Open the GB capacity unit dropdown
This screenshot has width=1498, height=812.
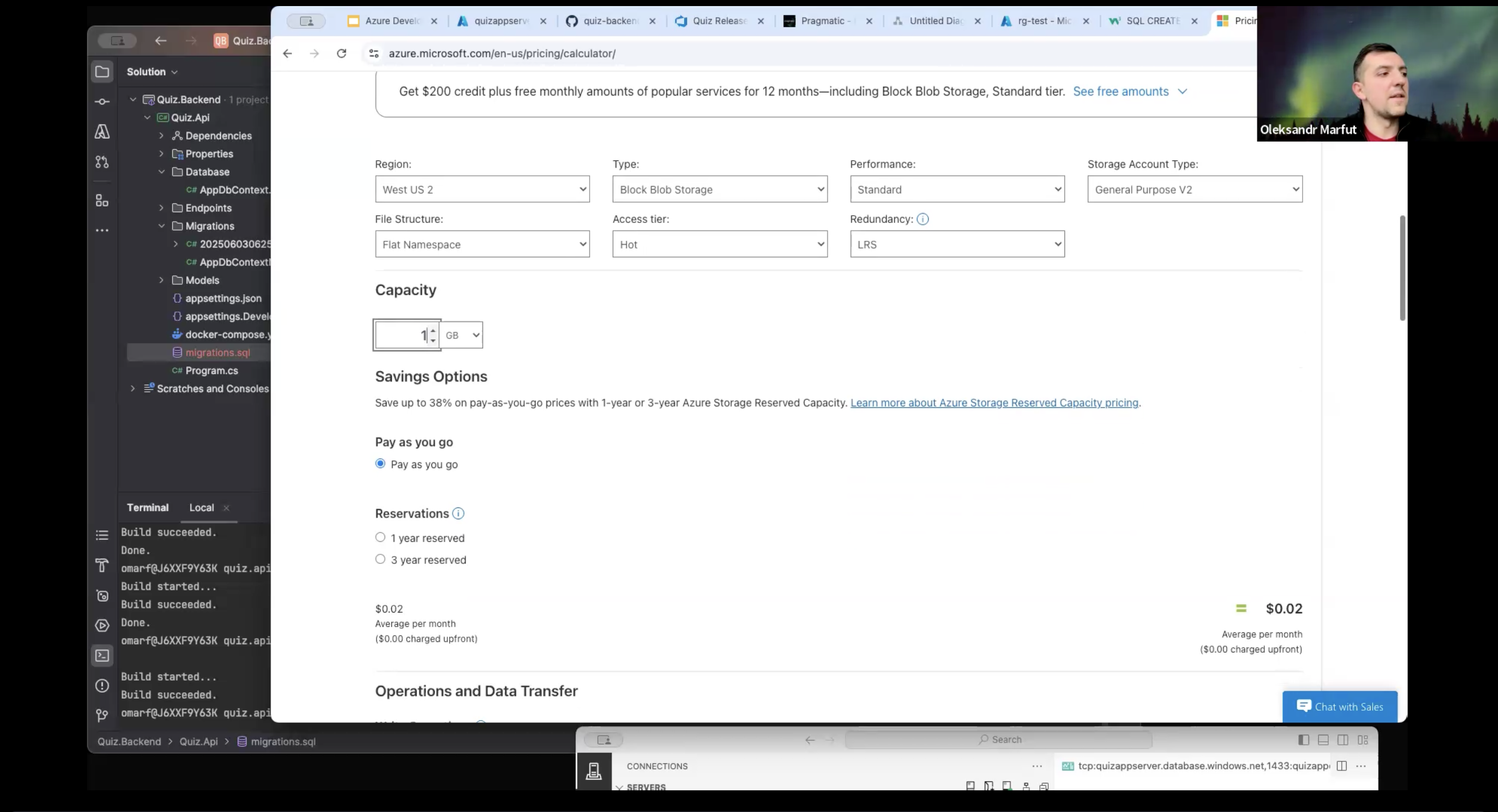462,335
